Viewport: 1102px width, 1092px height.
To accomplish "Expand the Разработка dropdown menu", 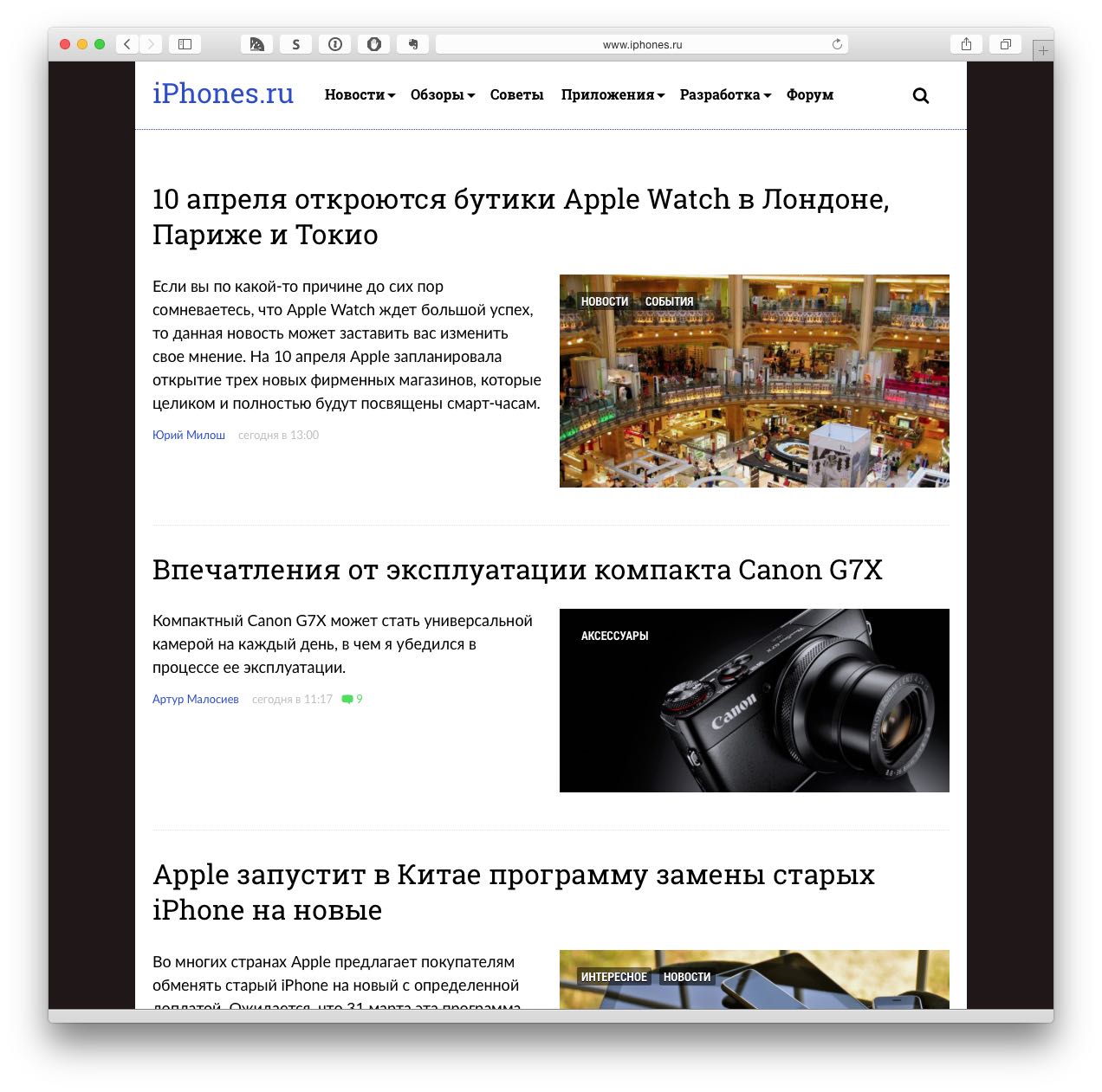I will click(x=725, y=95).
